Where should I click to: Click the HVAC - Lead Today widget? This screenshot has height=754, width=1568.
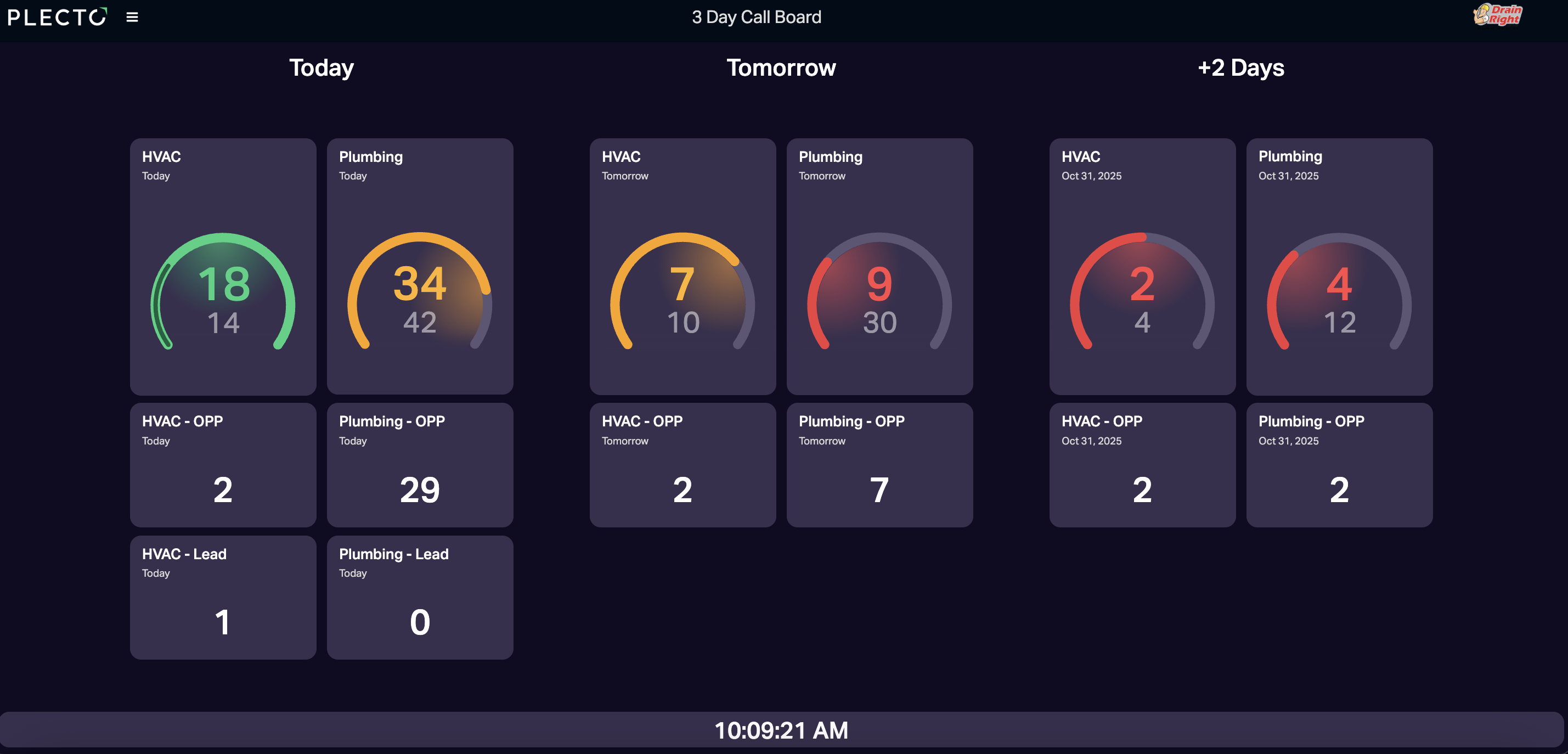(x=223, y=598)
